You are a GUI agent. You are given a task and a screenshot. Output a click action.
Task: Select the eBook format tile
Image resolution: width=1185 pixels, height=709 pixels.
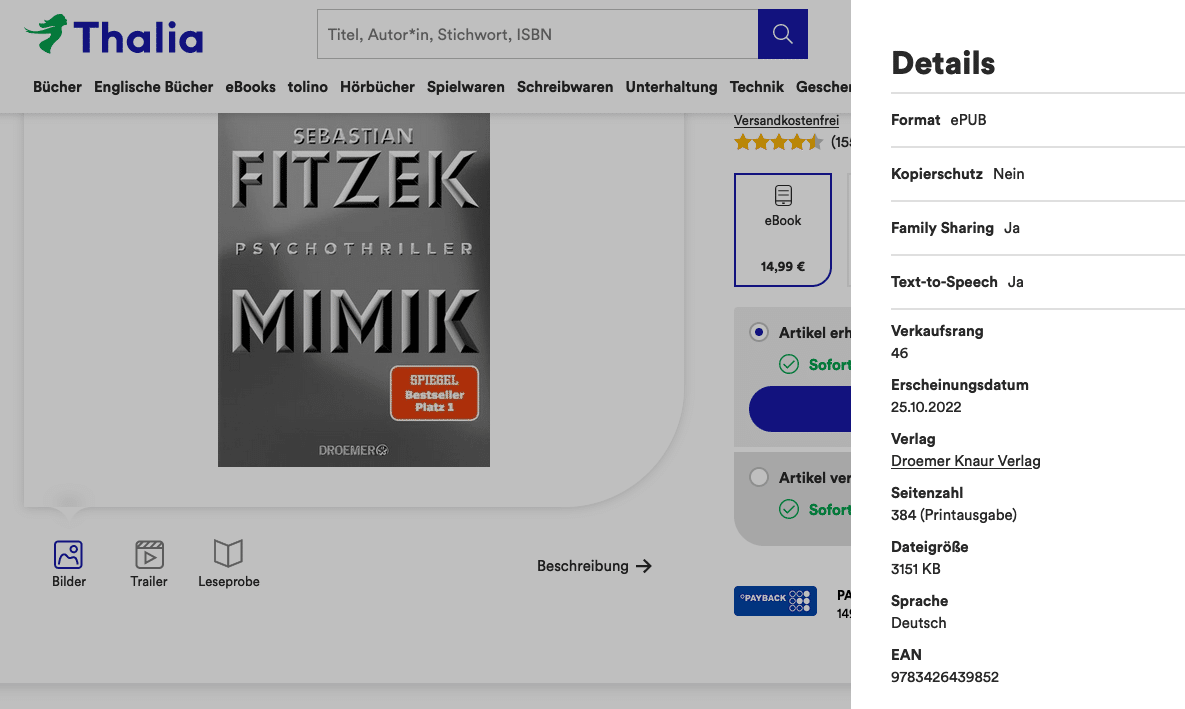click(783, 230)
